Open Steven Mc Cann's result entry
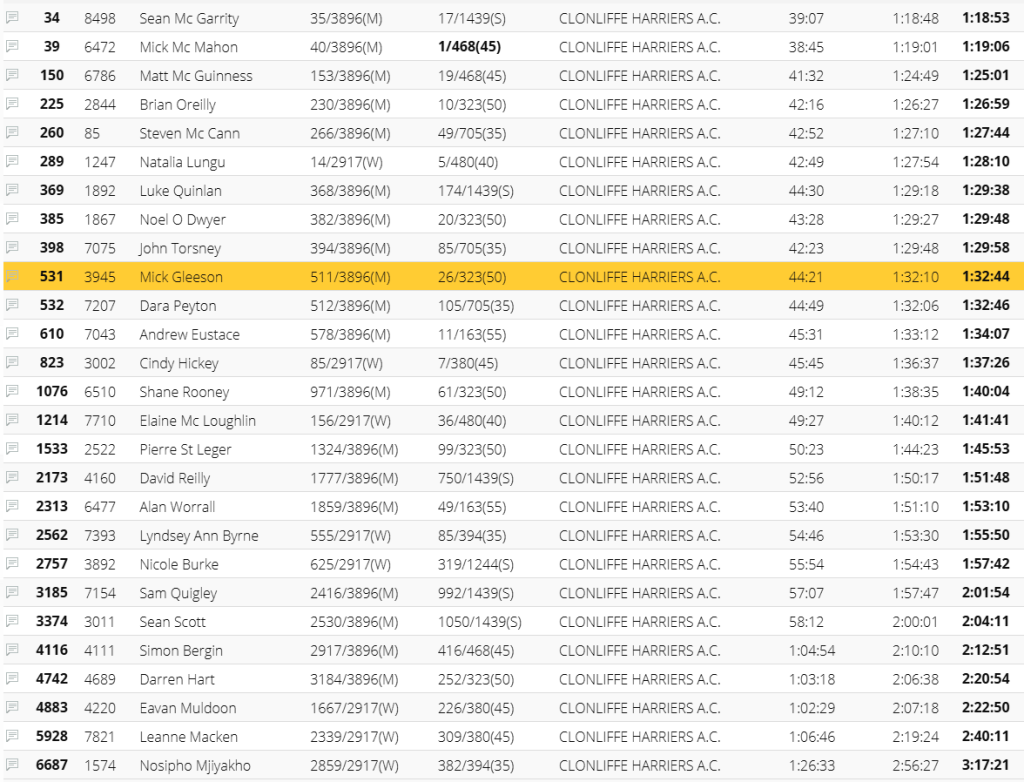 [189, 133]
